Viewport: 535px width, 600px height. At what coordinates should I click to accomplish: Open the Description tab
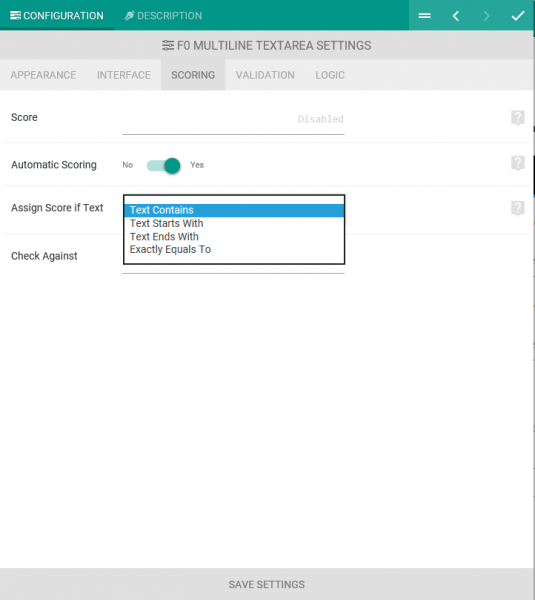[x=163, y=16]
